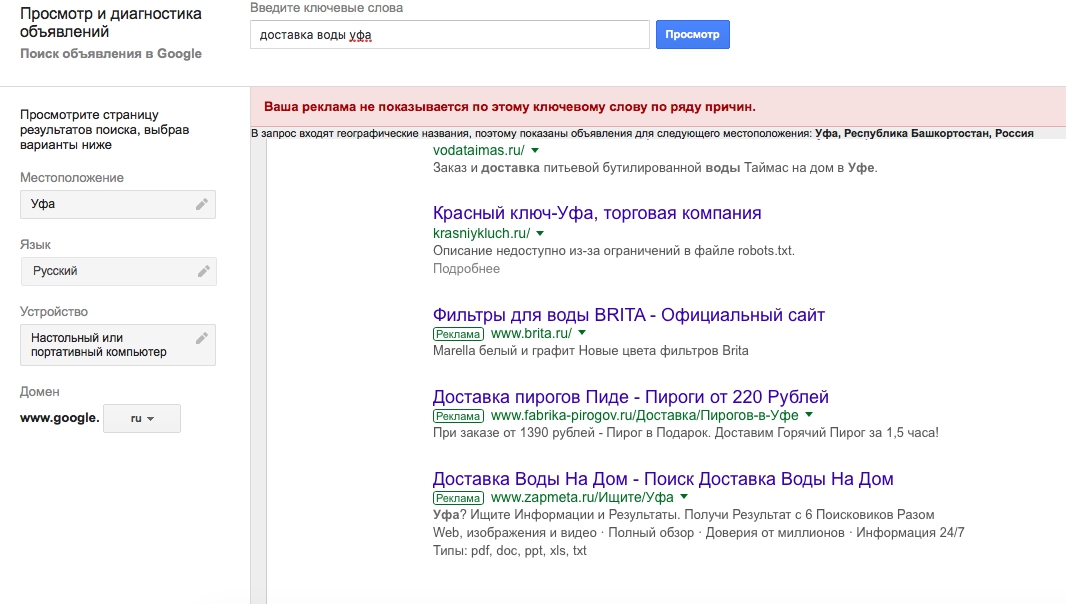Expand arrow next to fabrika-pirogov.ru URL

809,415
